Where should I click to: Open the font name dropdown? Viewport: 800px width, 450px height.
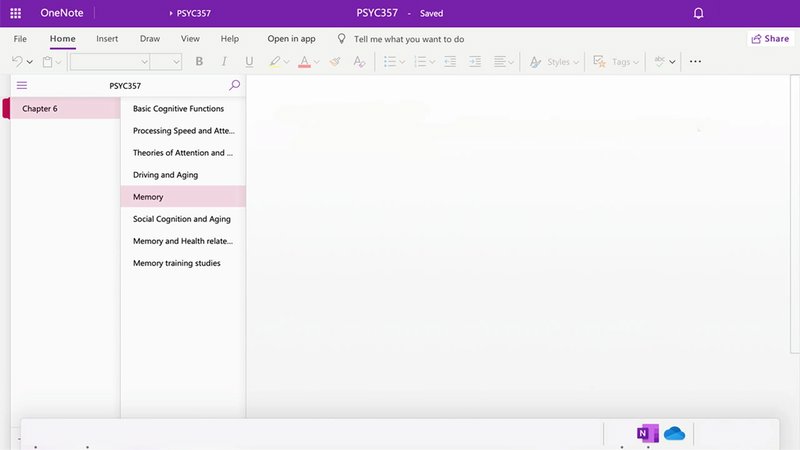[110, 62]
